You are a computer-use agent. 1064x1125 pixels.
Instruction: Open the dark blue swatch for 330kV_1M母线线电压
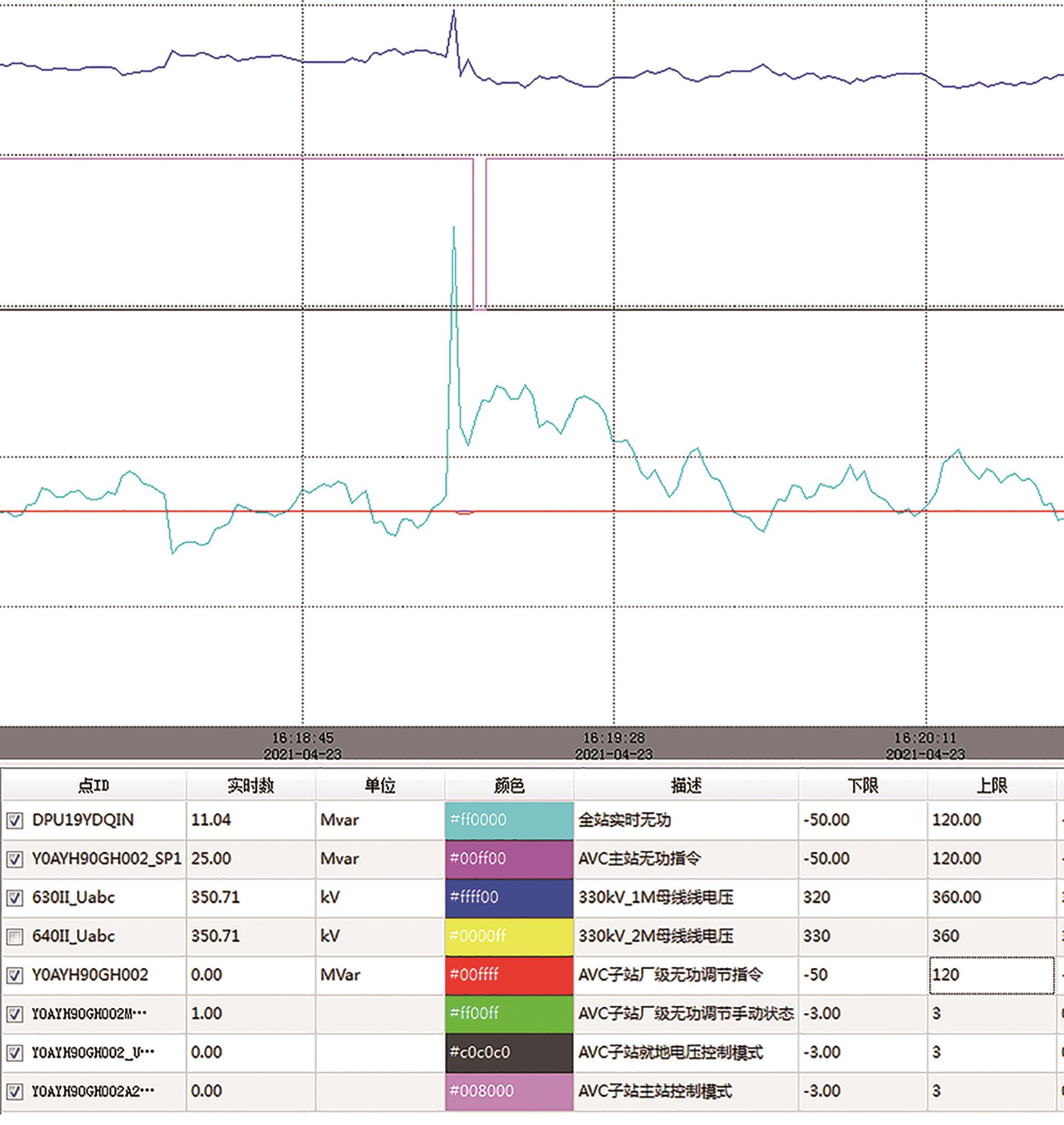click(509, 898)
